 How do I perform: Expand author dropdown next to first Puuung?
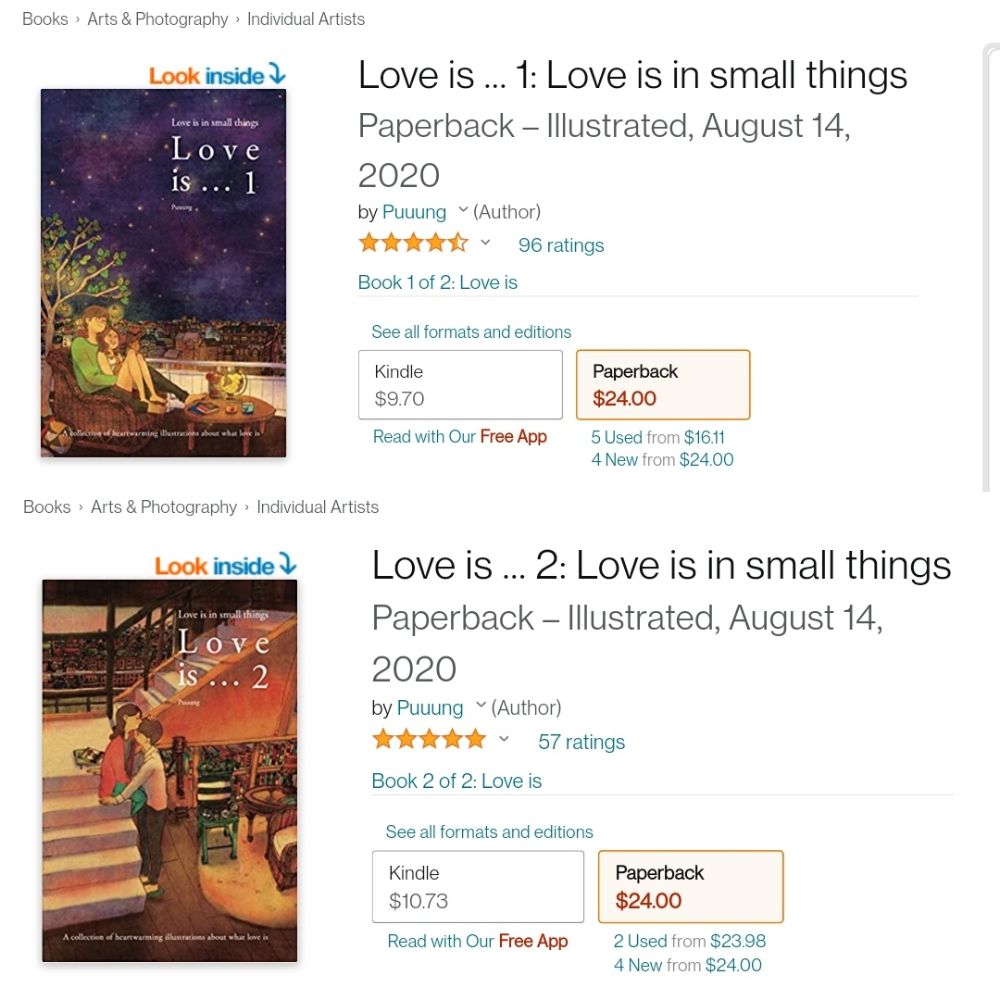click(x=463, y=210)
